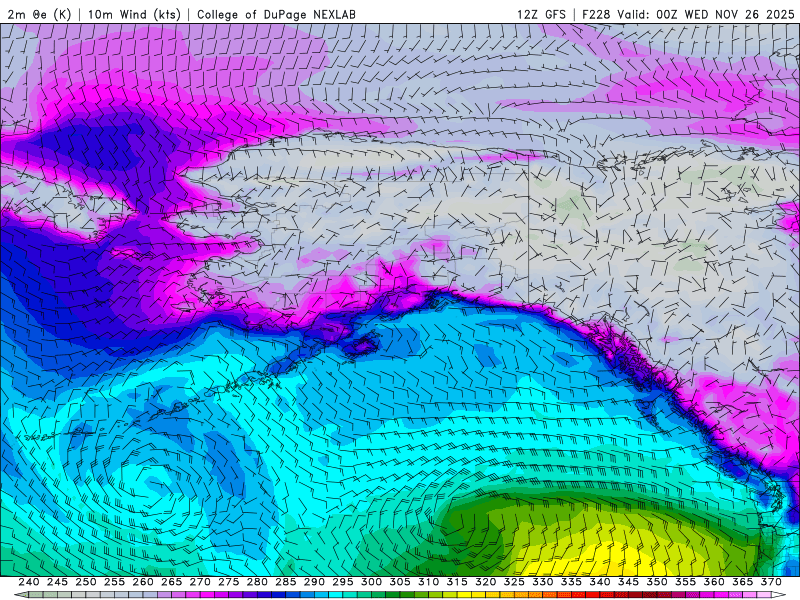Click the 265 value on the color scale
Image resolution: width=800 pixels, height=600 pixels.
(171, 582)
